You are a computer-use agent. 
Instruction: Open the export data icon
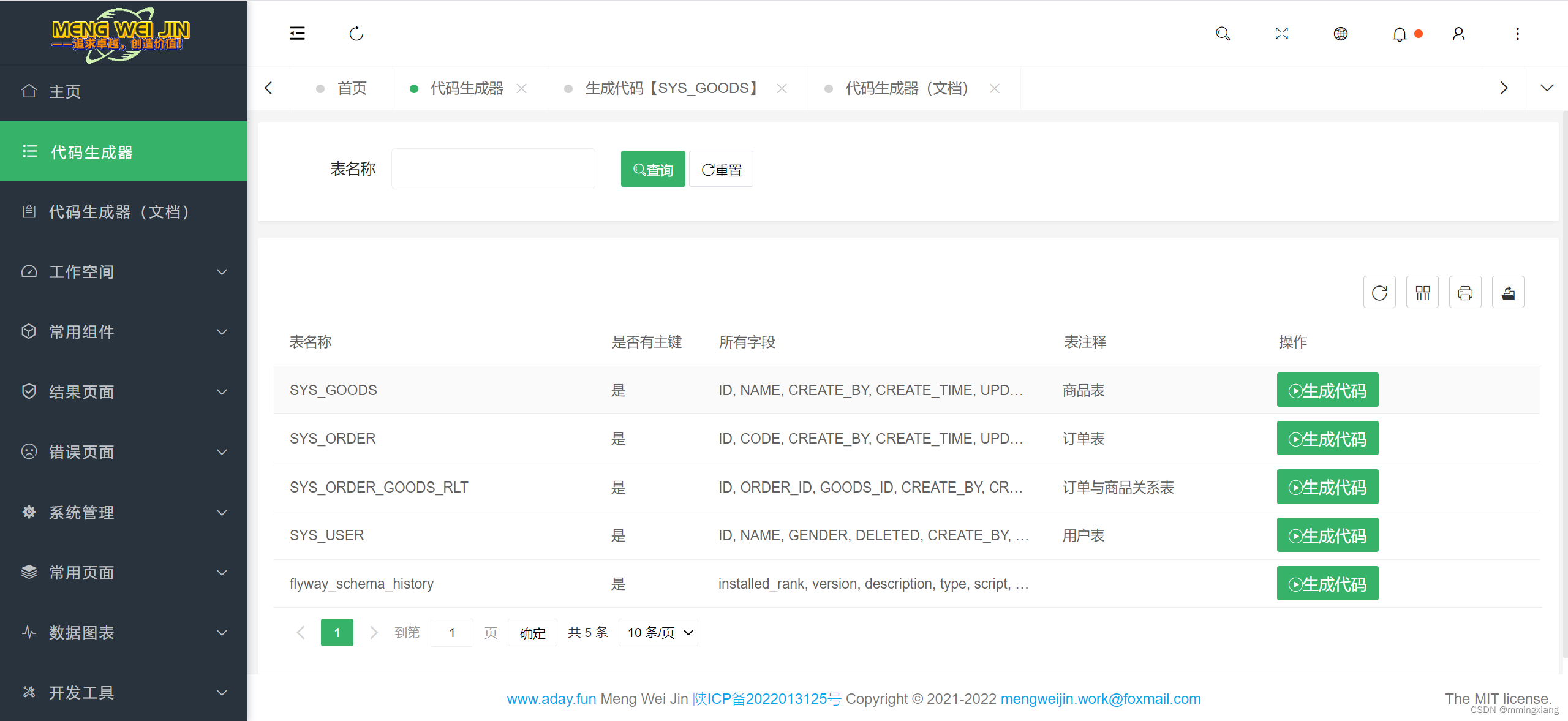click(x=1508, y=292)
